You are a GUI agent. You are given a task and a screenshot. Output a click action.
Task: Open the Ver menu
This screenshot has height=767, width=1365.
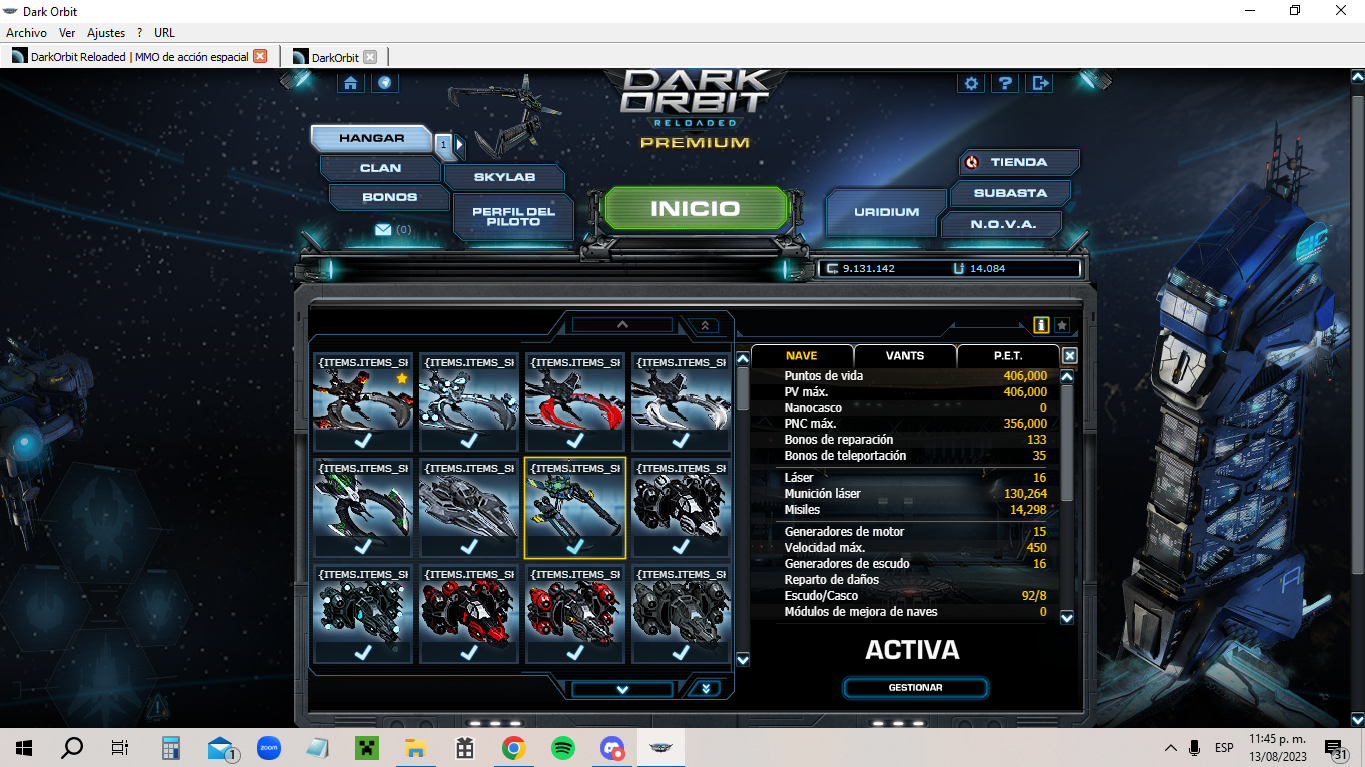[x=67, y=33]
